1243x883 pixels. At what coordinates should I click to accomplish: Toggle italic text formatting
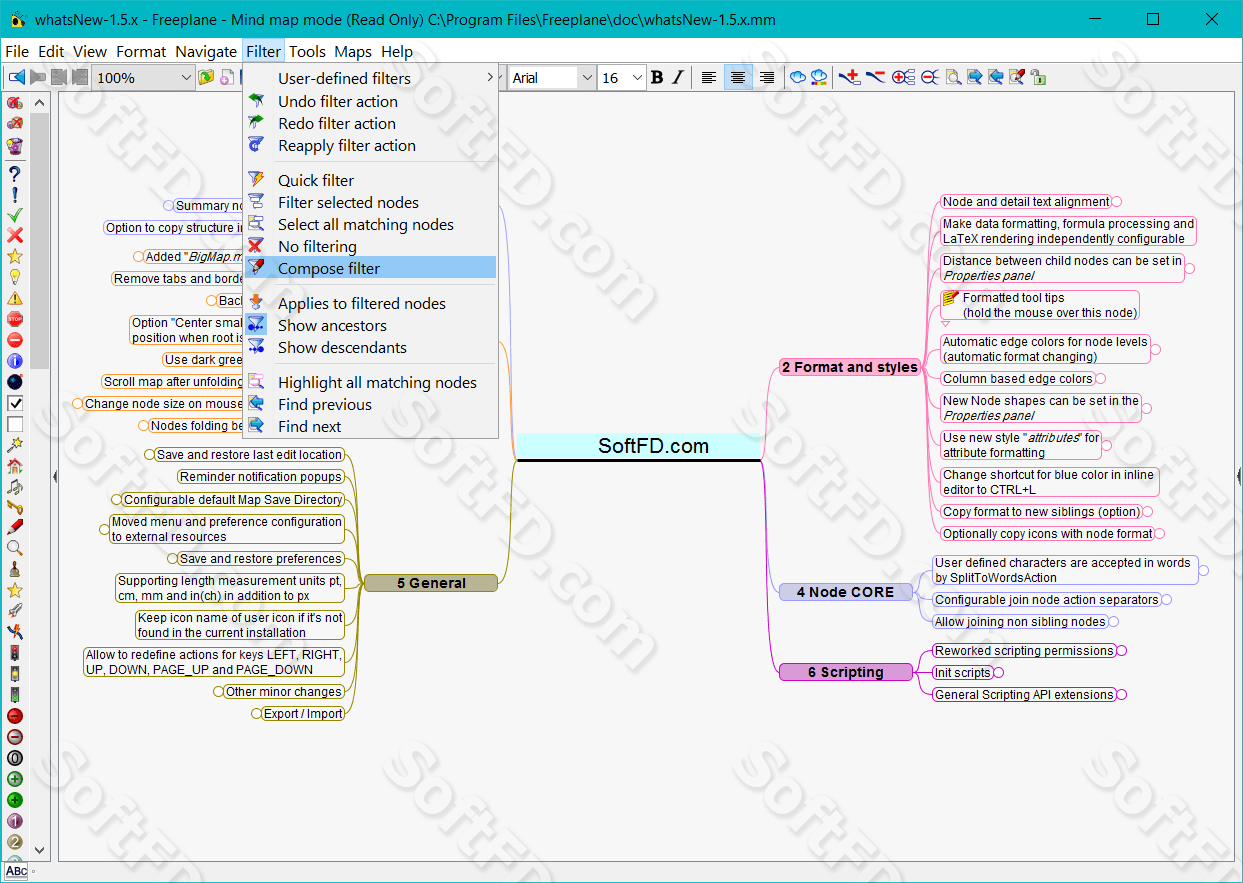[677, 77]
